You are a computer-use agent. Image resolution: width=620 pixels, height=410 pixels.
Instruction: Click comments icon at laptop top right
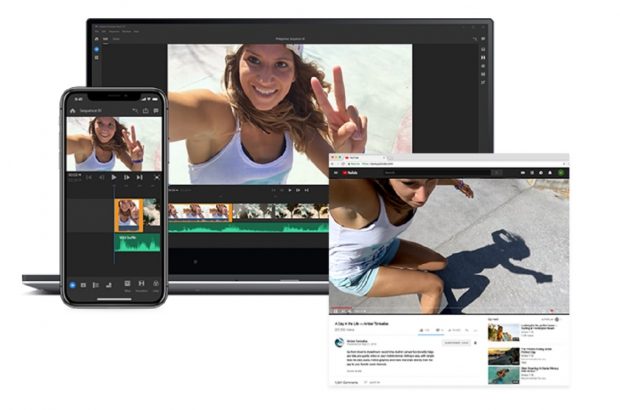(483, 39)
